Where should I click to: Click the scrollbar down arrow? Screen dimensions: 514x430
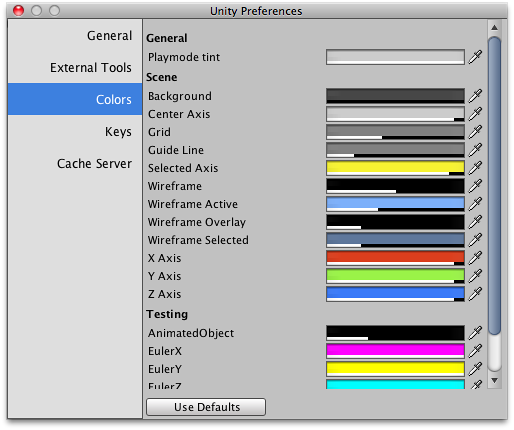[494, 380]
